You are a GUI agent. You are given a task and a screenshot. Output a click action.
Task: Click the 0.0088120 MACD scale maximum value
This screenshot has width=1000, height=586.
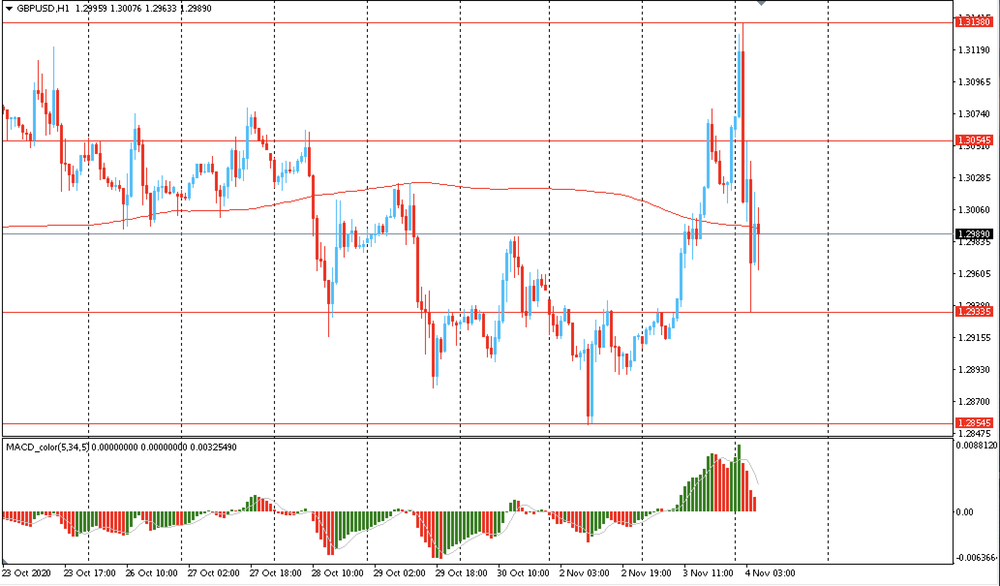coord(977,447)
